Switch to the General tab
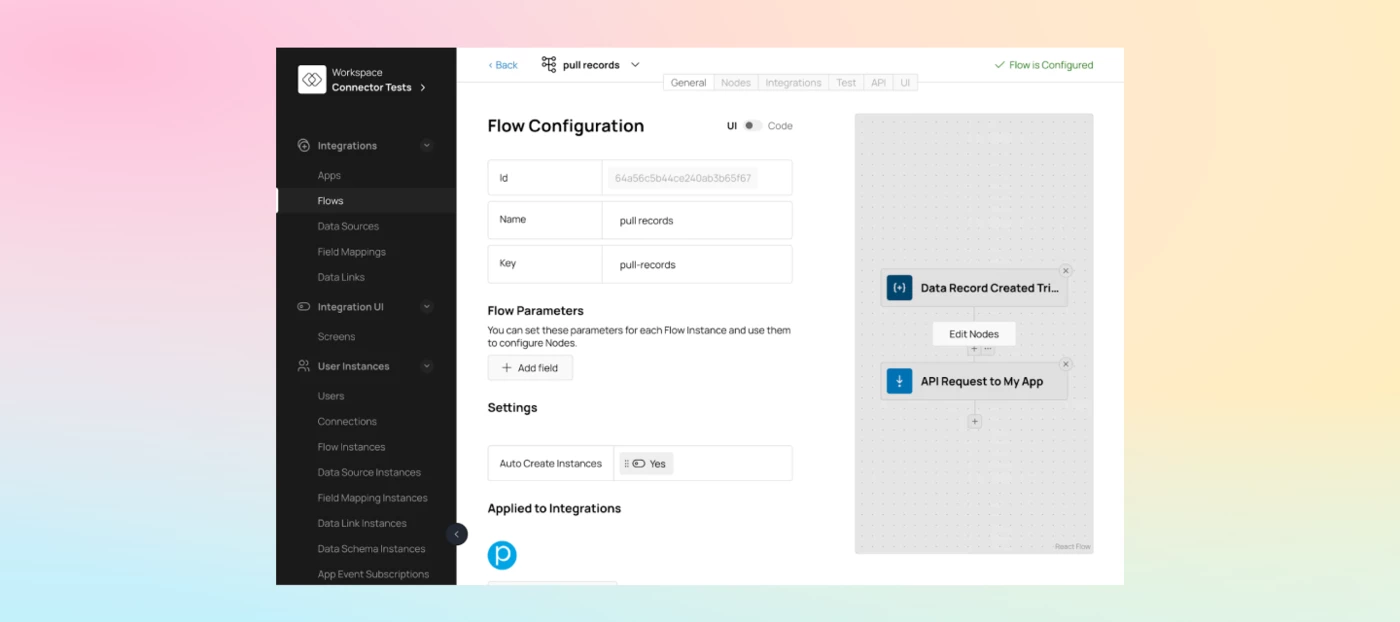The height and width of the screenshot is (622, 1400). [688, 83]
